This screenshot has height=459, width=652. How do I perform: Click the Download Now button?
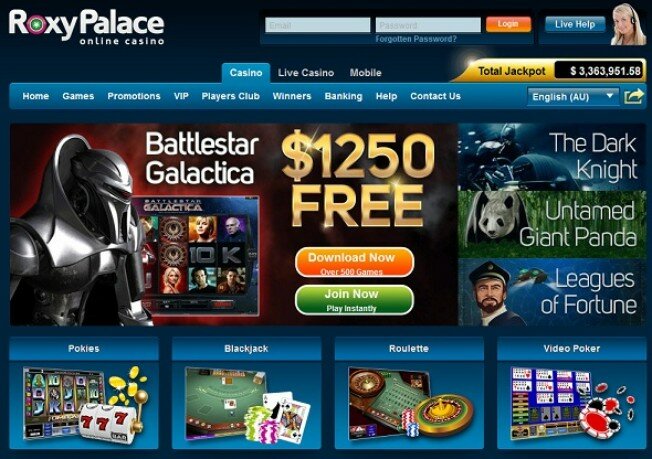(354, 262)
